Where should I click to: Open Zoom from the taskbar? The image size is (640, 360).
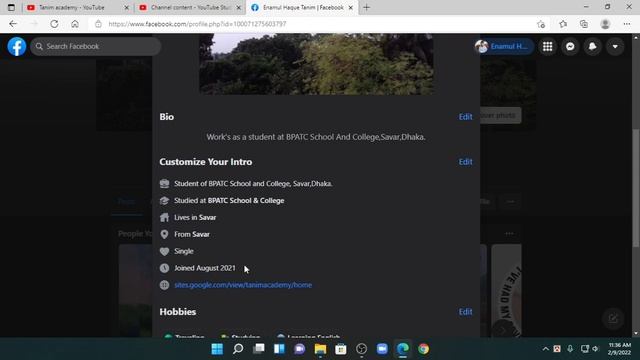point(382,349)
